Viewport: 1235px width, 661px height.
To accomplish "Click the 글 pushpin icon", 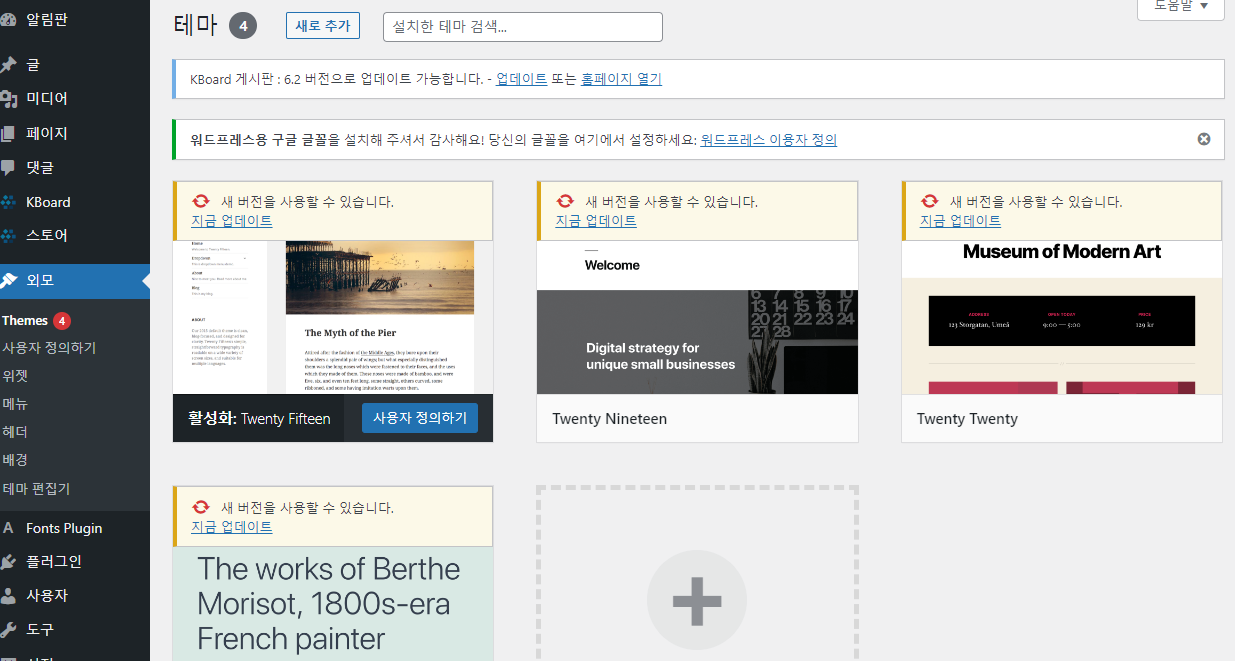I will [x=8, y=65].
